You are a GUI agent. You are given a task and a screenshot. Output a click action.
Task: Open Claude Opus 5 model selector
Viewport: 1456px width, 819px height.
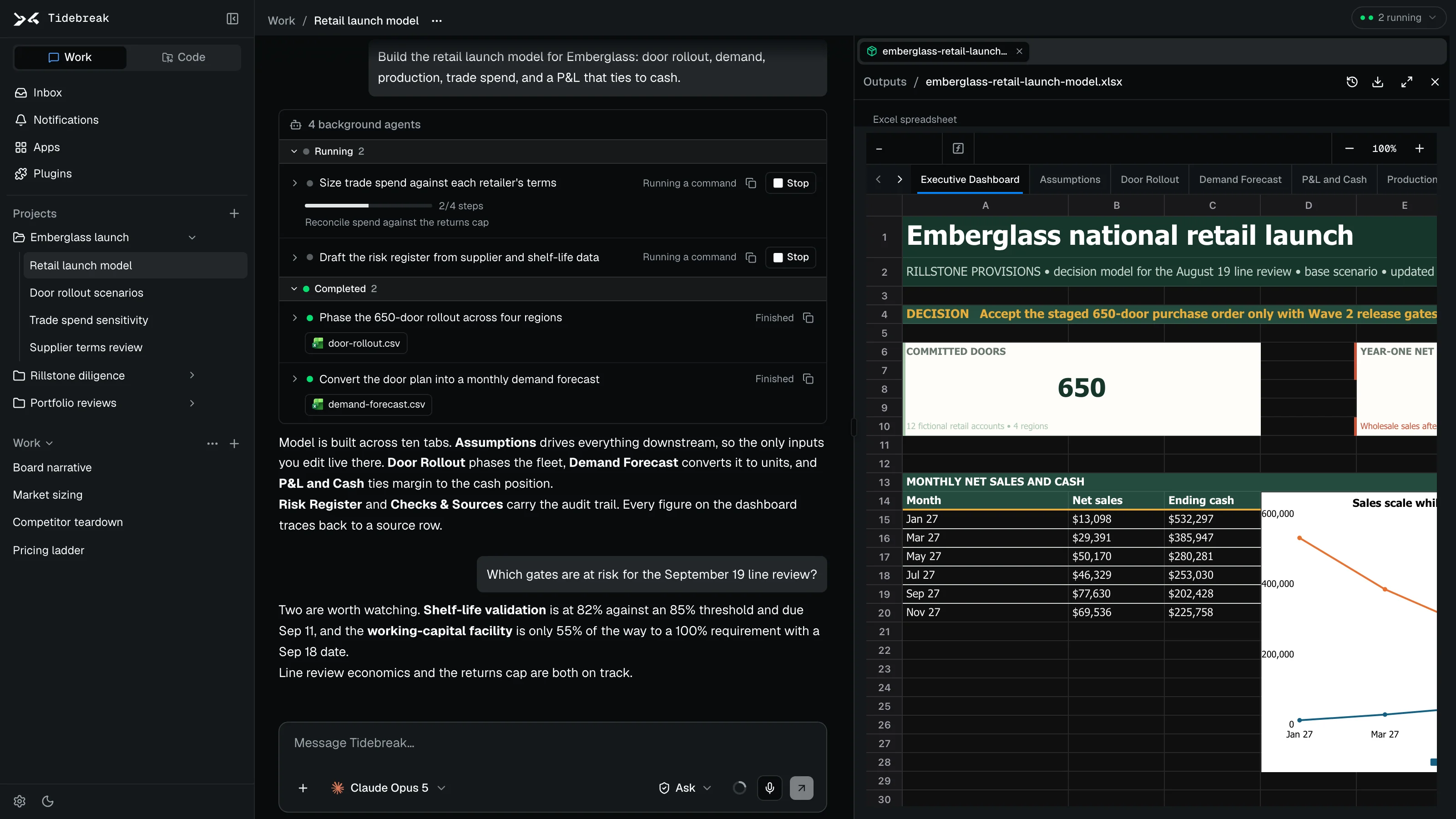click(x=388, y=788)
